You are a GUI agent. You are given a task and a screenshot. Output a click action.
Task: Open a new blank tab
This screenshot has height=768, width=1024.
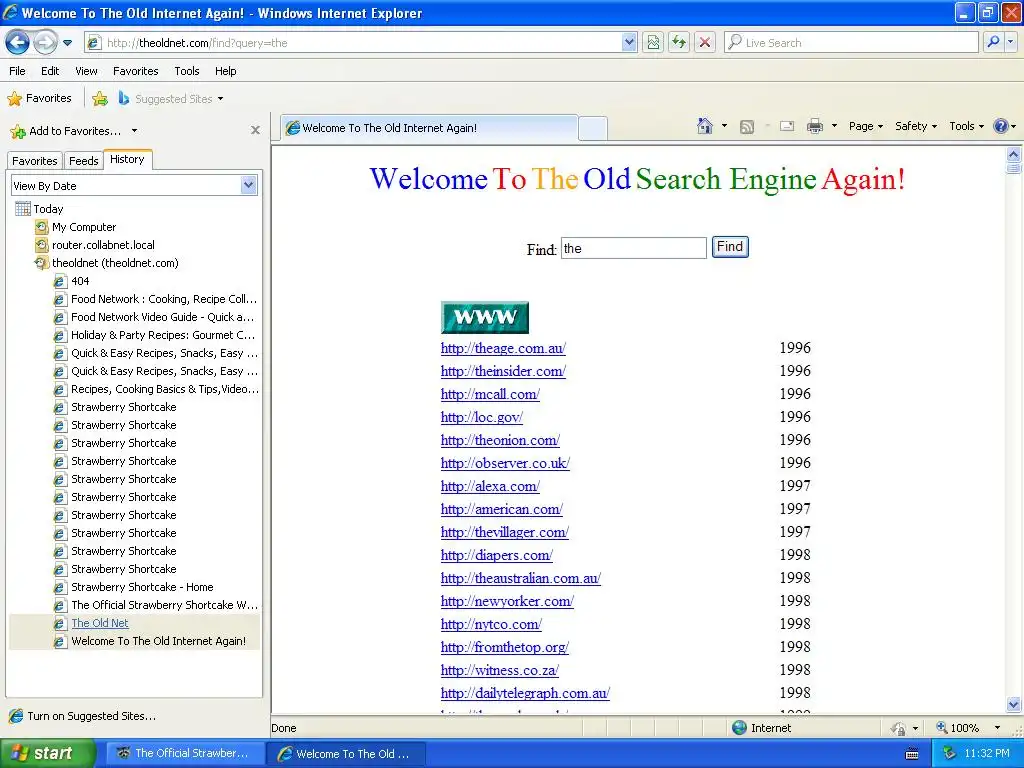(593, 129)
